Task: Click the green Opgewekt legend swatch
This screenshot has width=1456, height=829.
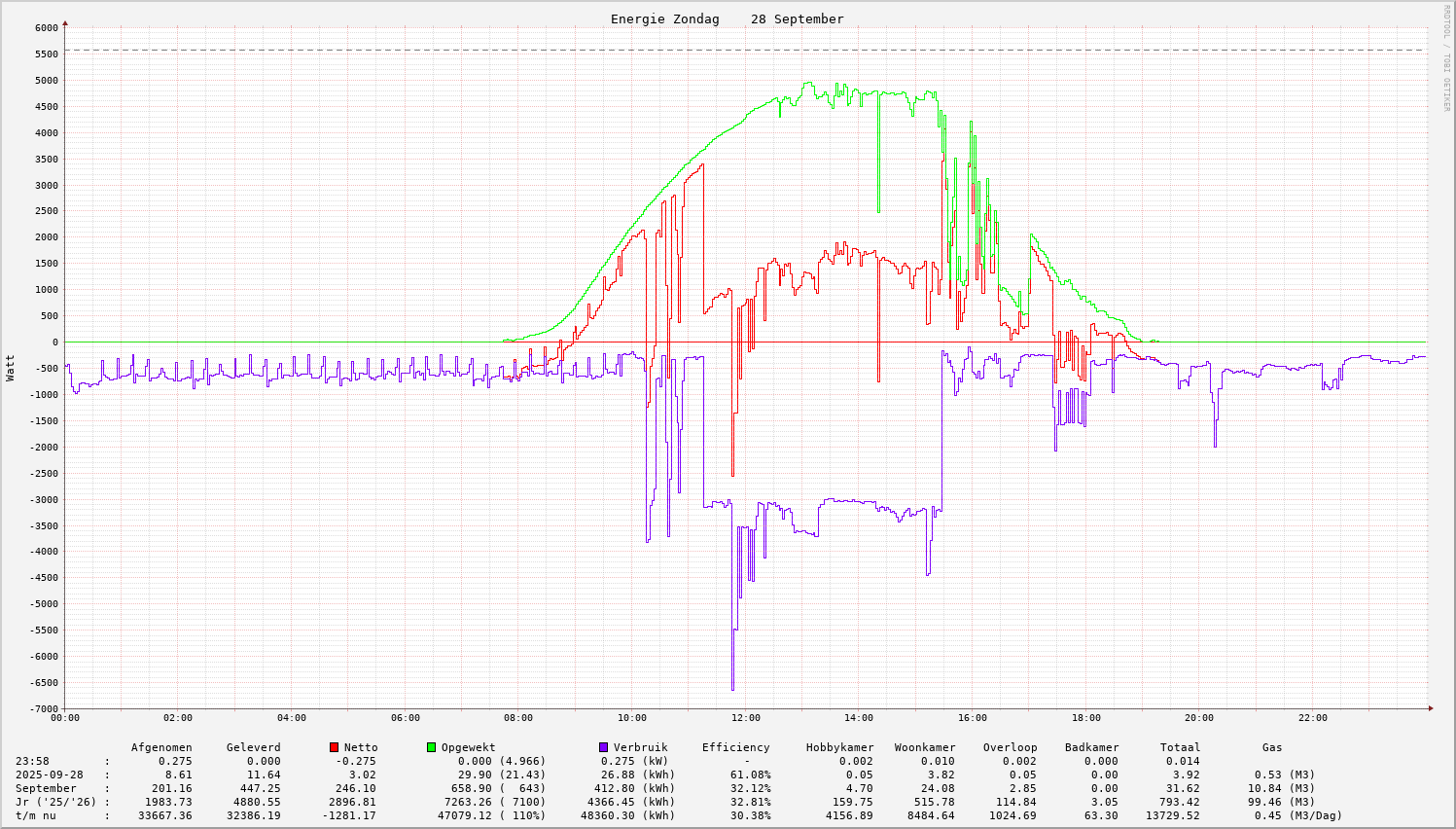Action: tap(431, 747)
